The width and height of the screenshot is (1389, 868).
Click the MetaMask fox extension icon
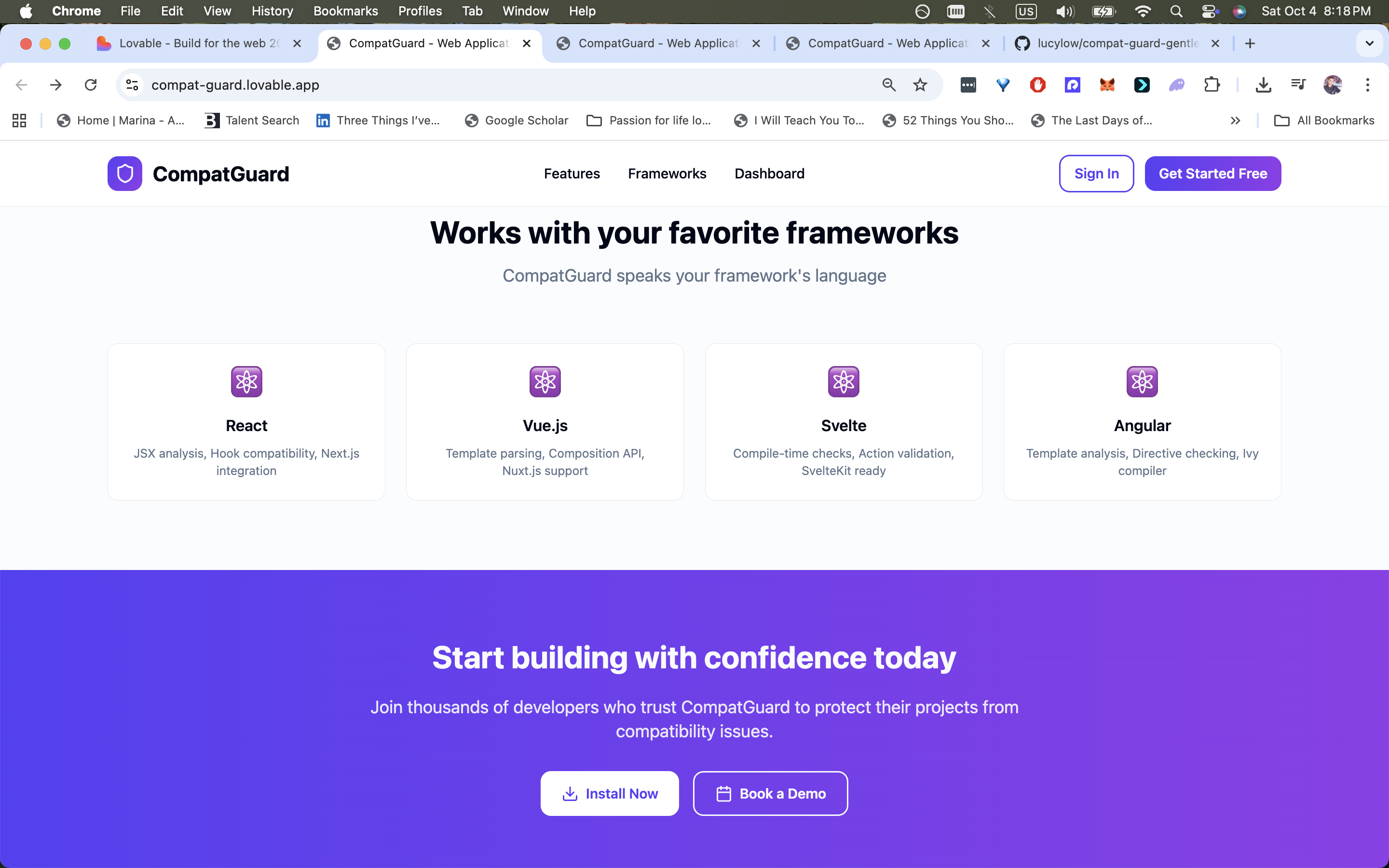(x=1106, y=85)
